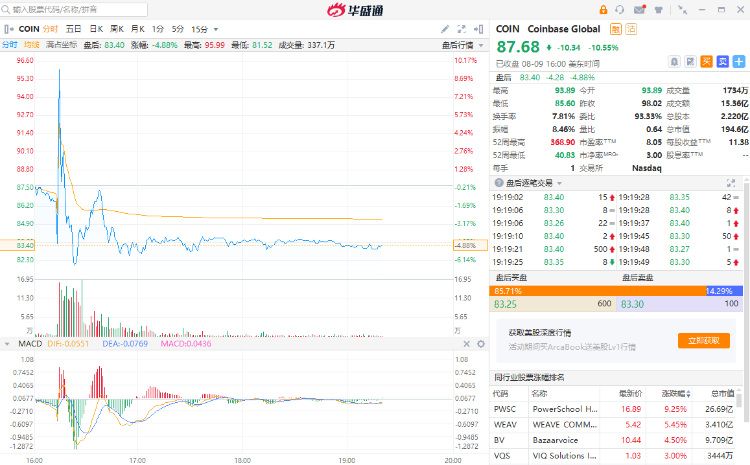Click the 总市值 column header
Screen dimensions: 750x465
tap(722, 394)
